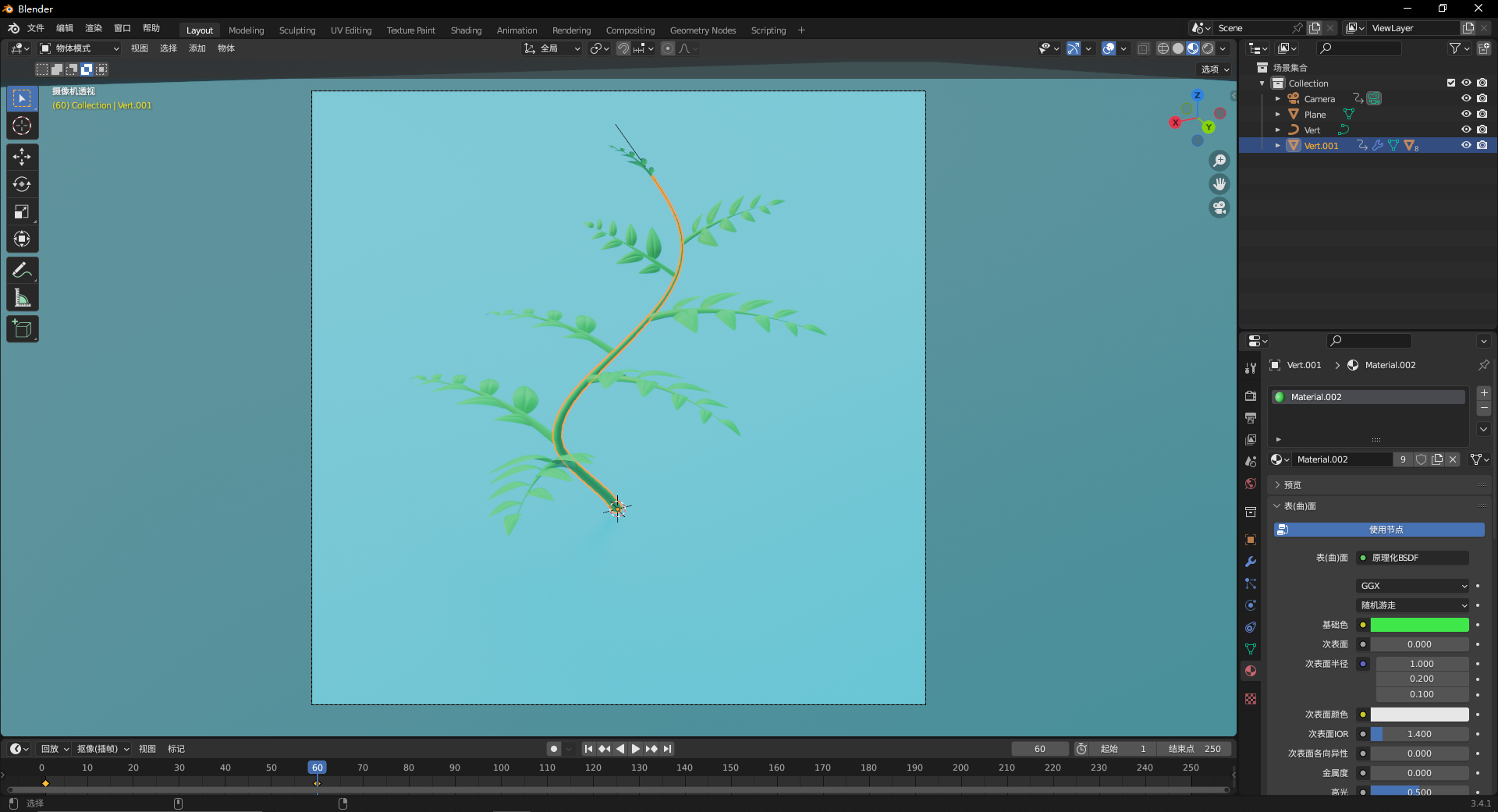Image resolution: width=1498 pixels, height=812 pixels.
Task: Select the Rotate tool
Action: [x=22, y=184]
